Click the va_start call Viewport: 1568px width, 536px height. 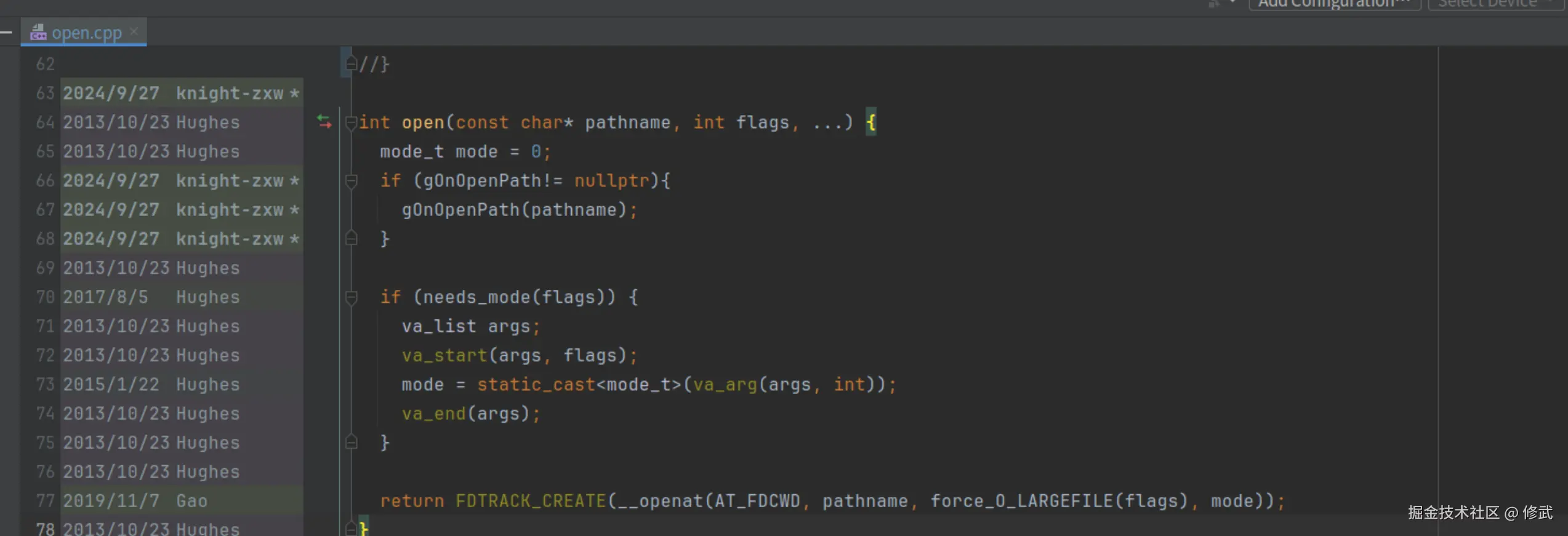pos(444,356)
